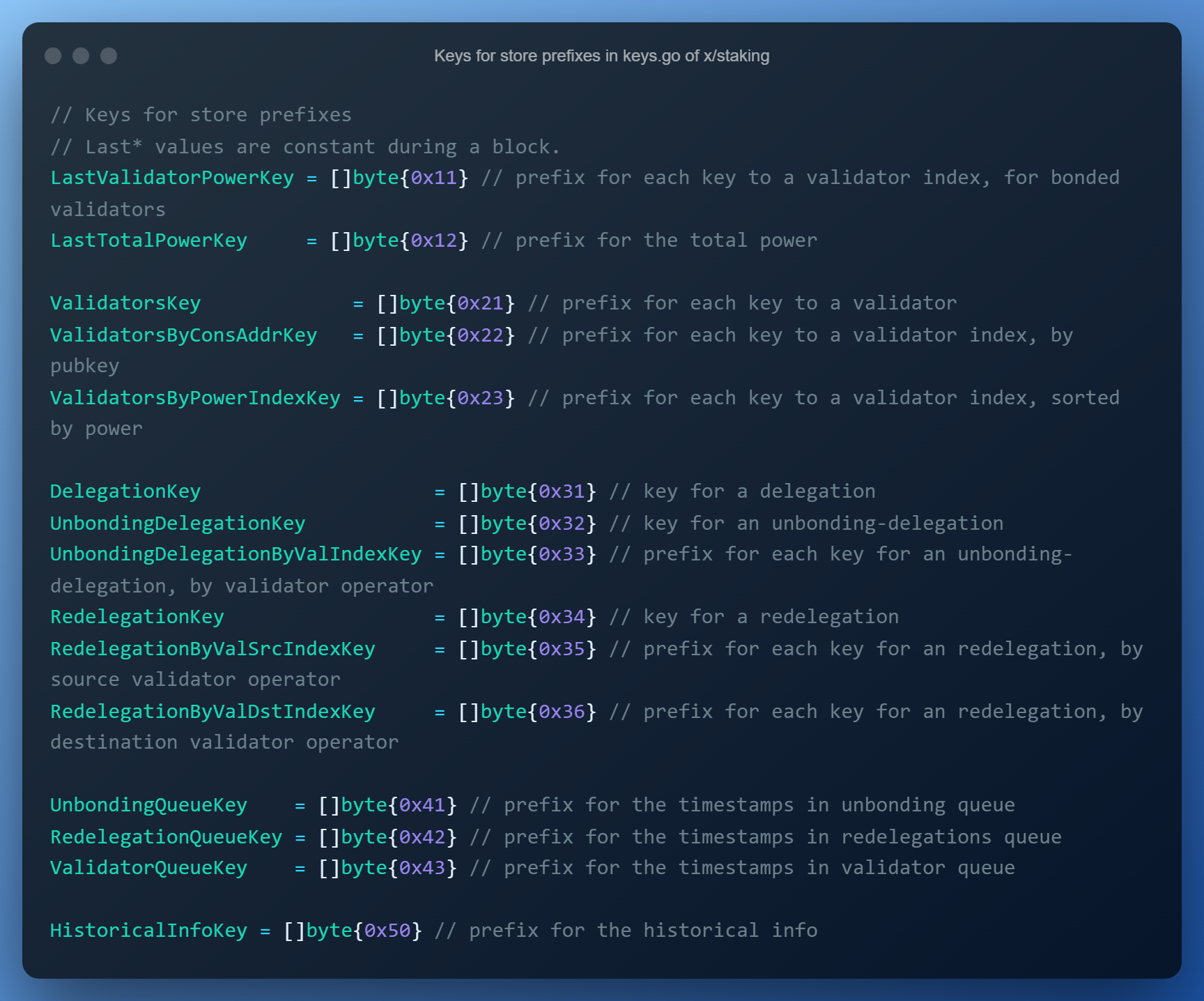Screen dimensions: 1204x1001
Task: Click the HistoricalInfoKey identifier
Action: coord(148,931)
